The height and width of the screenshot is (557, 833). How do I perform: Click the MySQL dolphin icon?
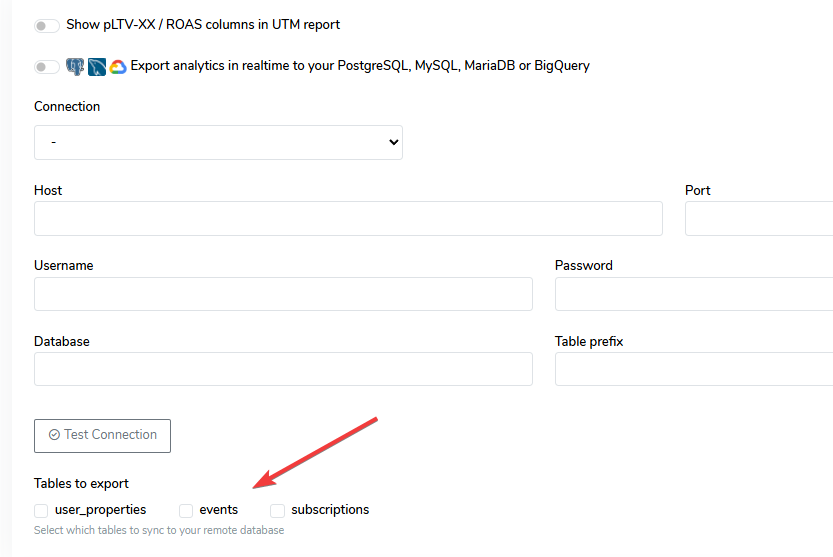pos(97,66)
